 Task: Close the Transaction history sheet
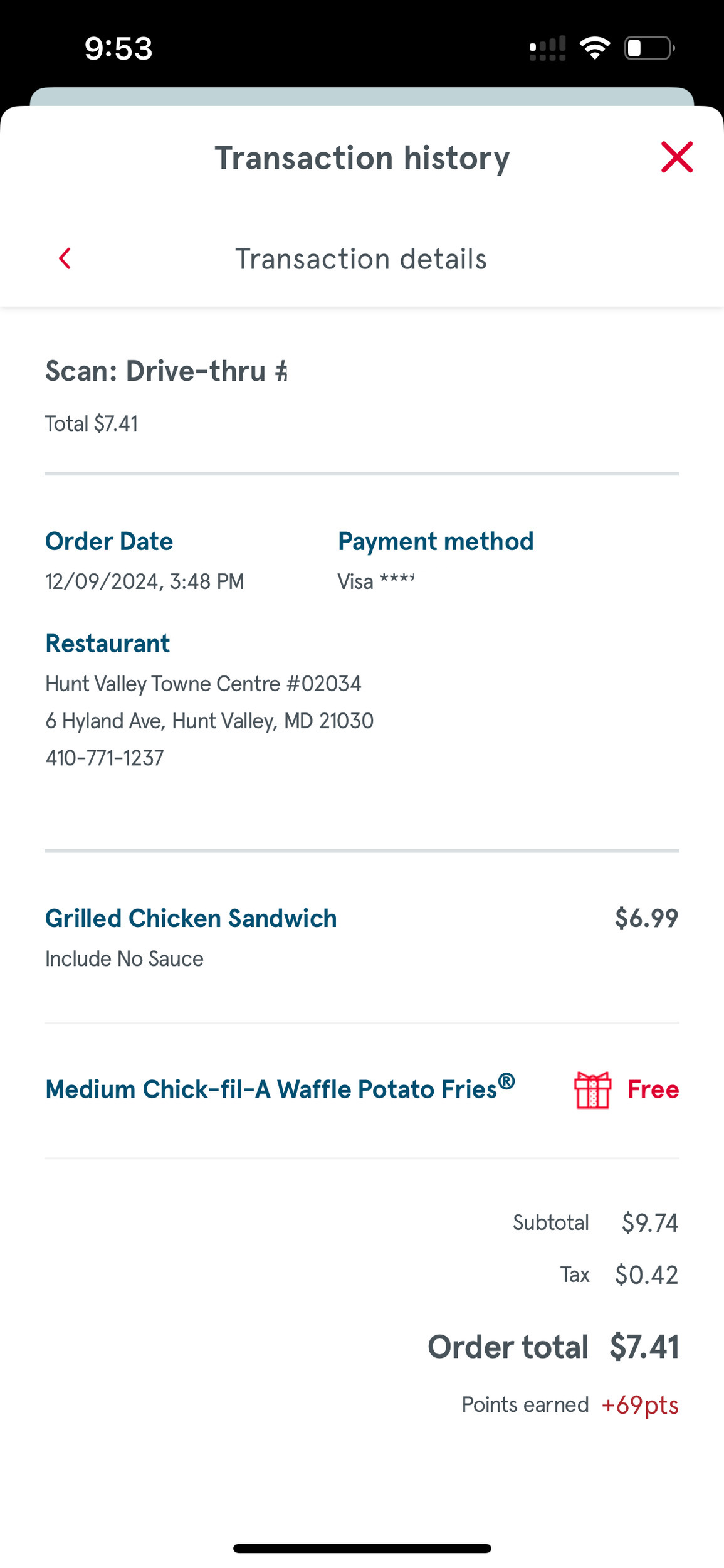(676, 157)
